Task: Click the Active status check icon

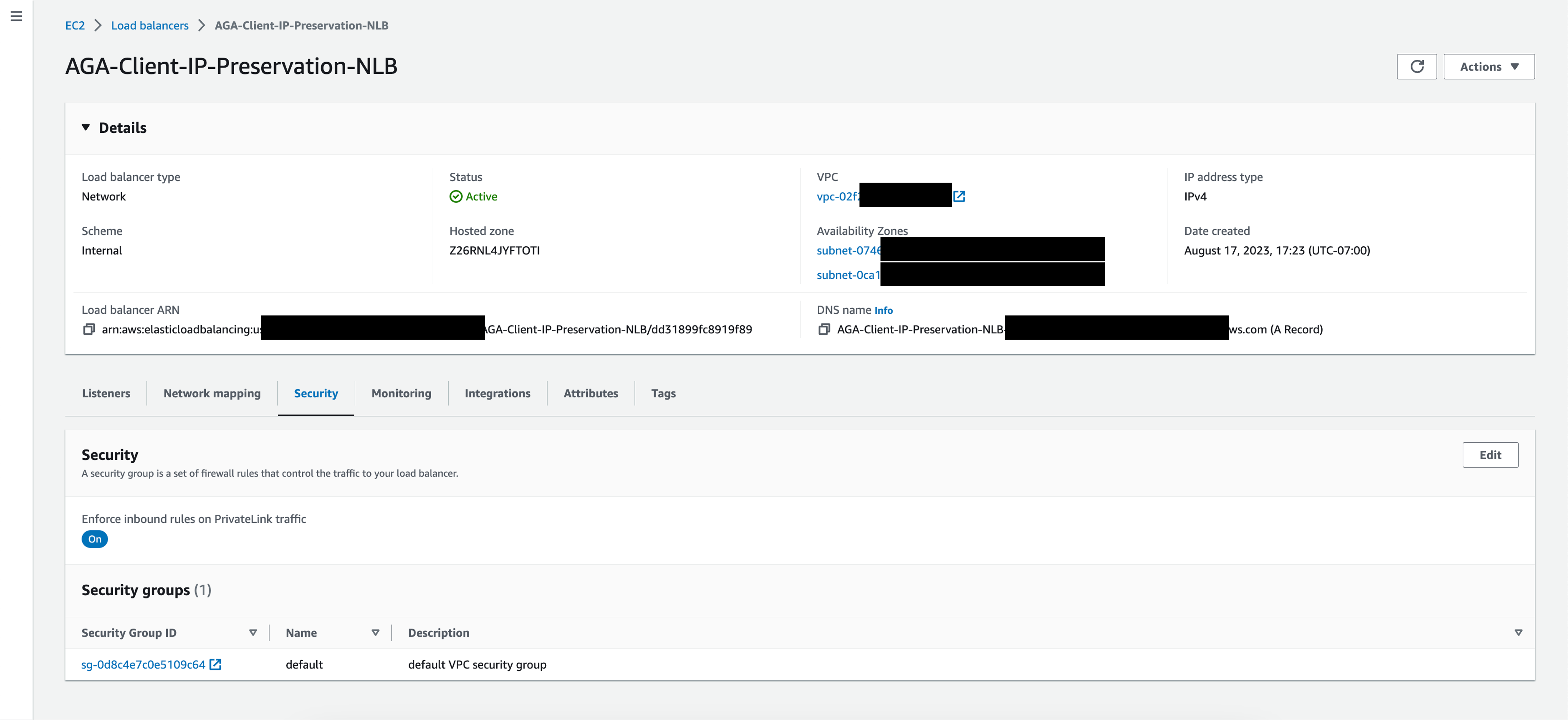Action: [455, 196]
